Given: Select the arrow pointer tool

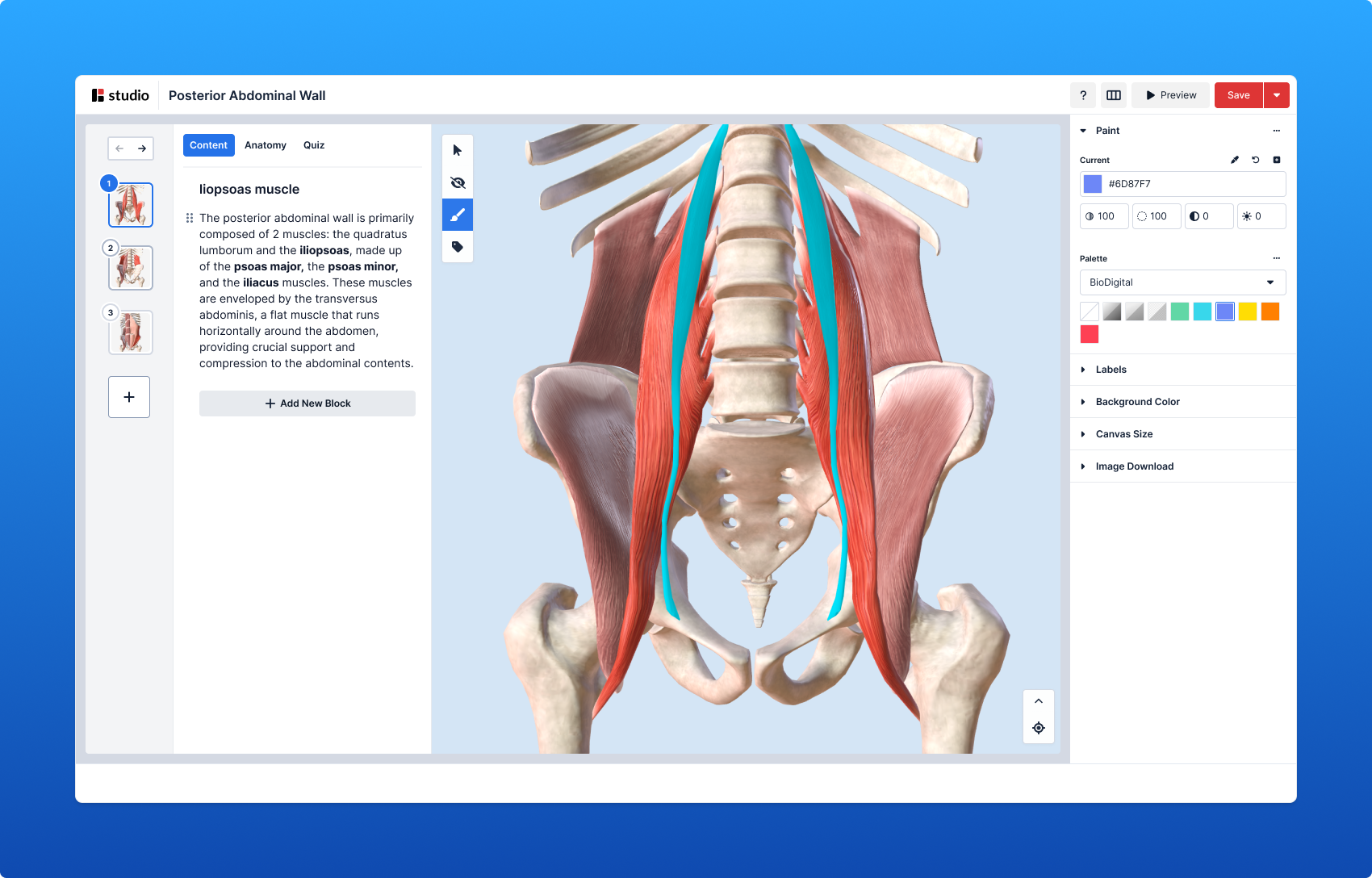Looking at the screenshot, I should click(458, 151).
